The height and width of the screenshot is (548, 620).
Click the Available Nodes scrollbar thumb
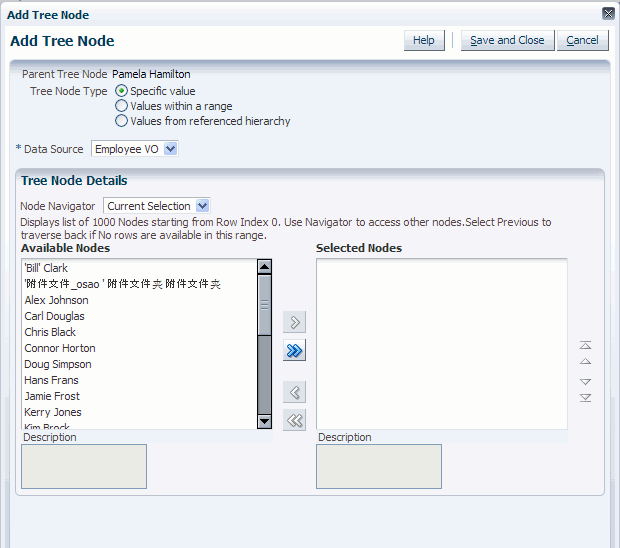click(264, 305)
